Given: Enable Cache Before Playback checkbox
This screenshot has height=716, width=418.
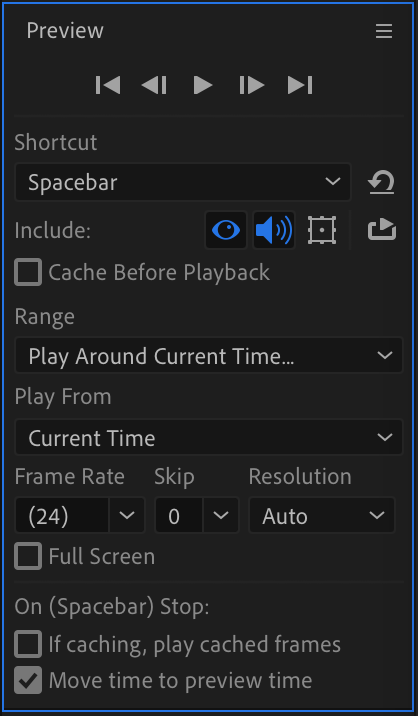Looking at the screenshot, I should pyautogui.click(x=28, y=272).
